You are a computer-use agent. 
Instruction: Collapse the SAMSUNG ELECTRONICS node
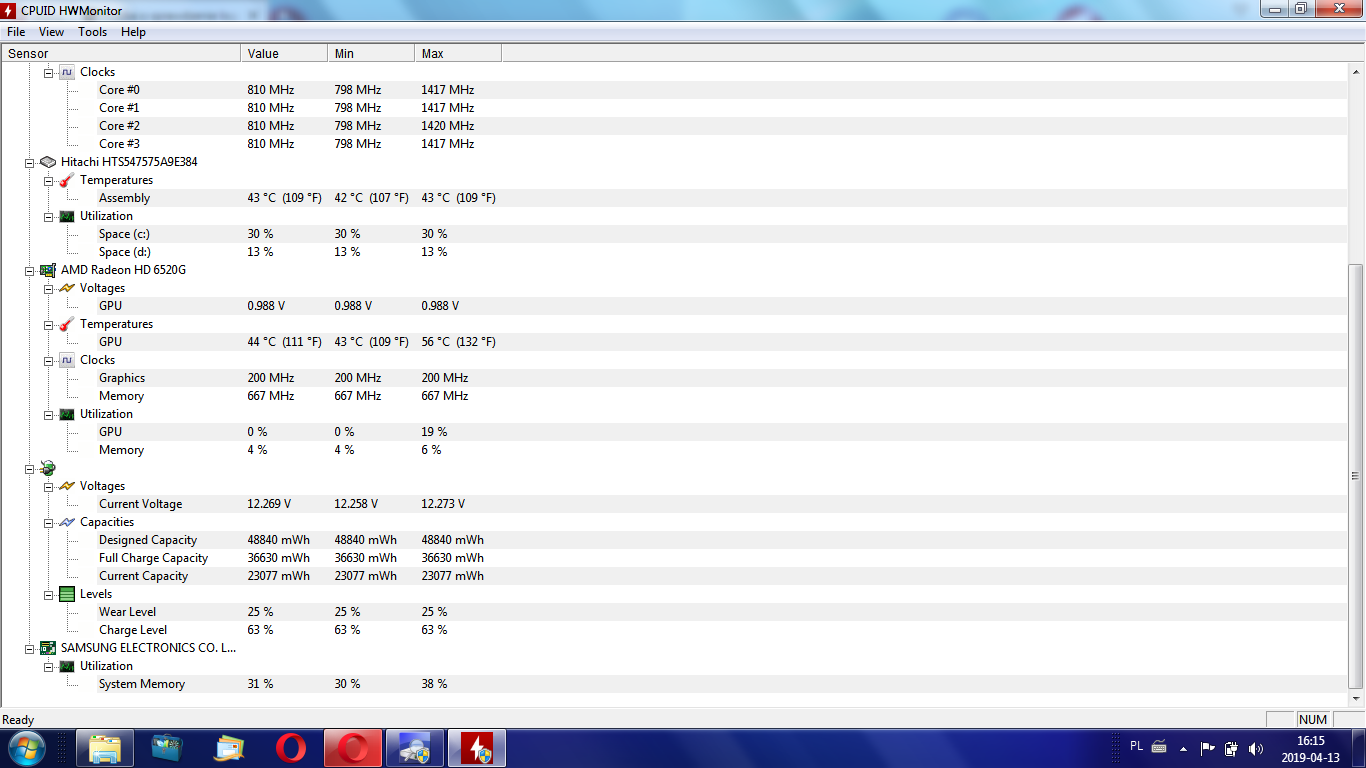pos(29,648)
